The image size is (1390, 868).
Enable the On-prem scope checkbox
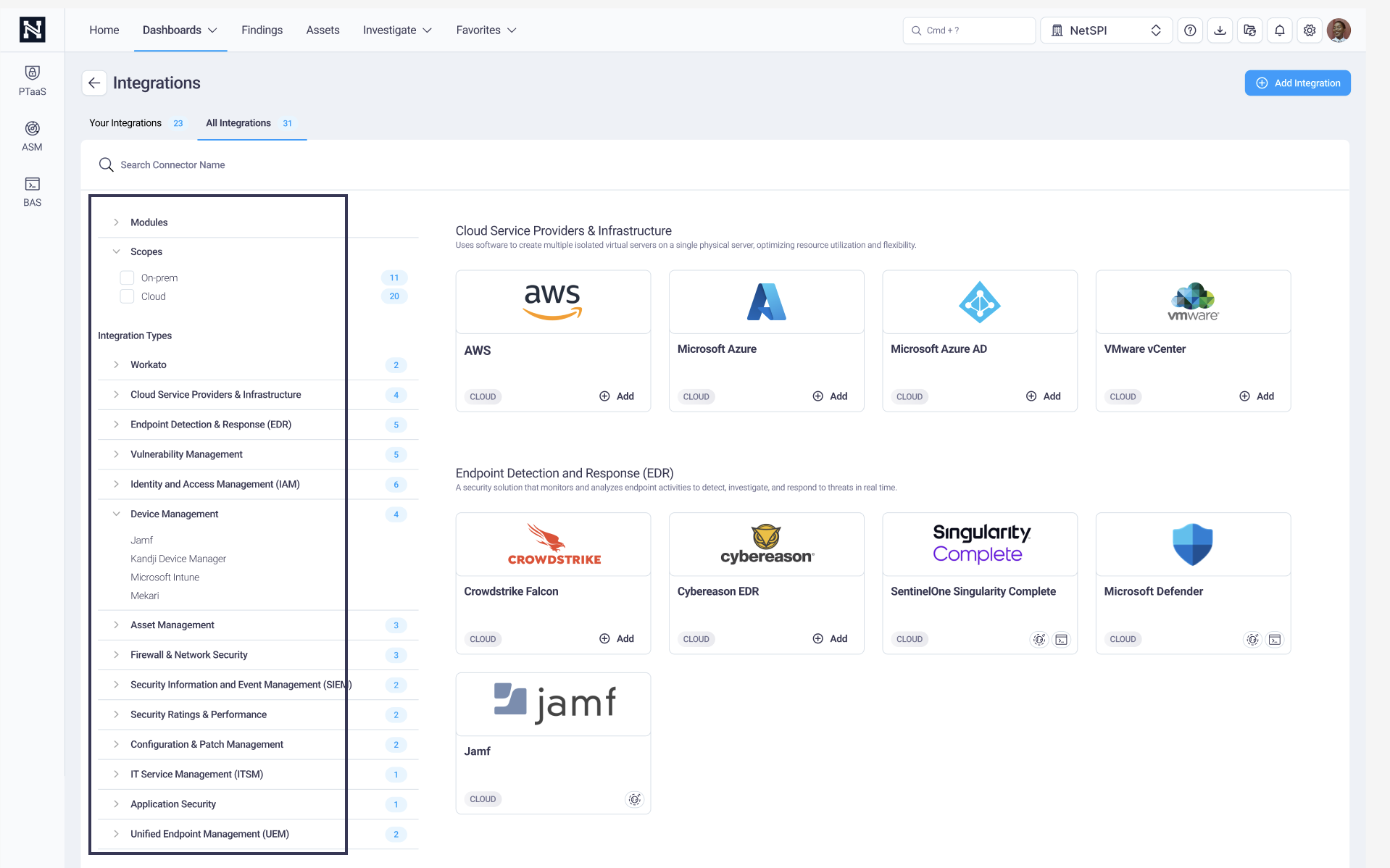pyautogui.click(x=127, y=277)
